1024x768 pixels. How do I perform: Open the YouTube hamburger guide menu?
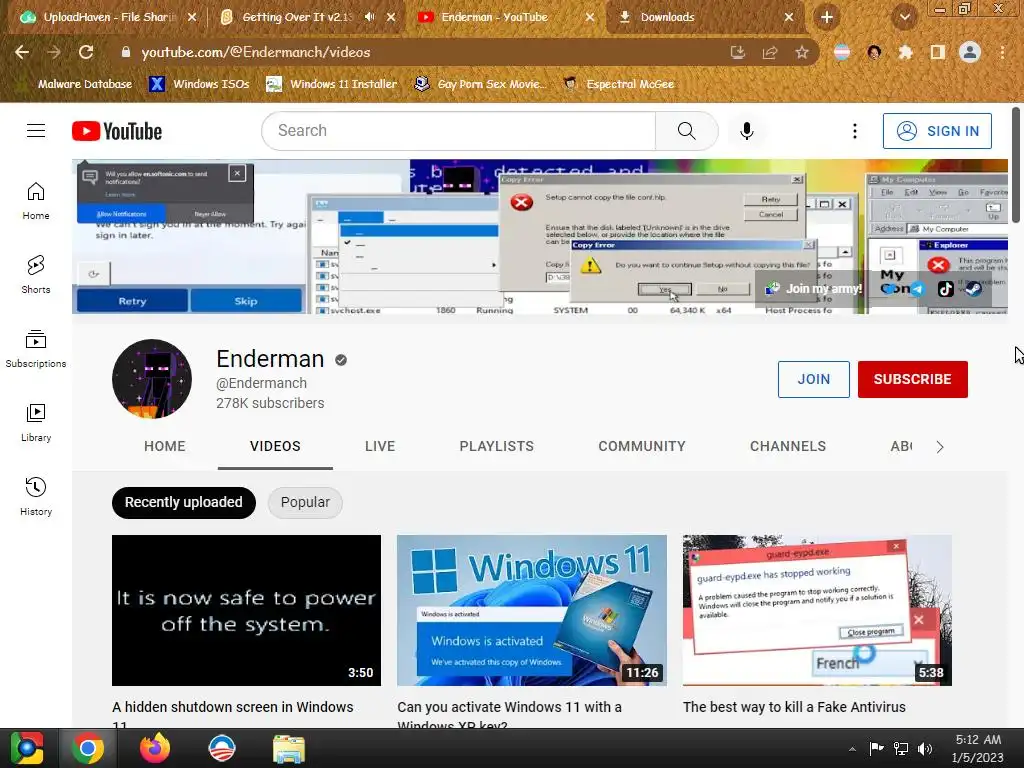click(36, 131)
